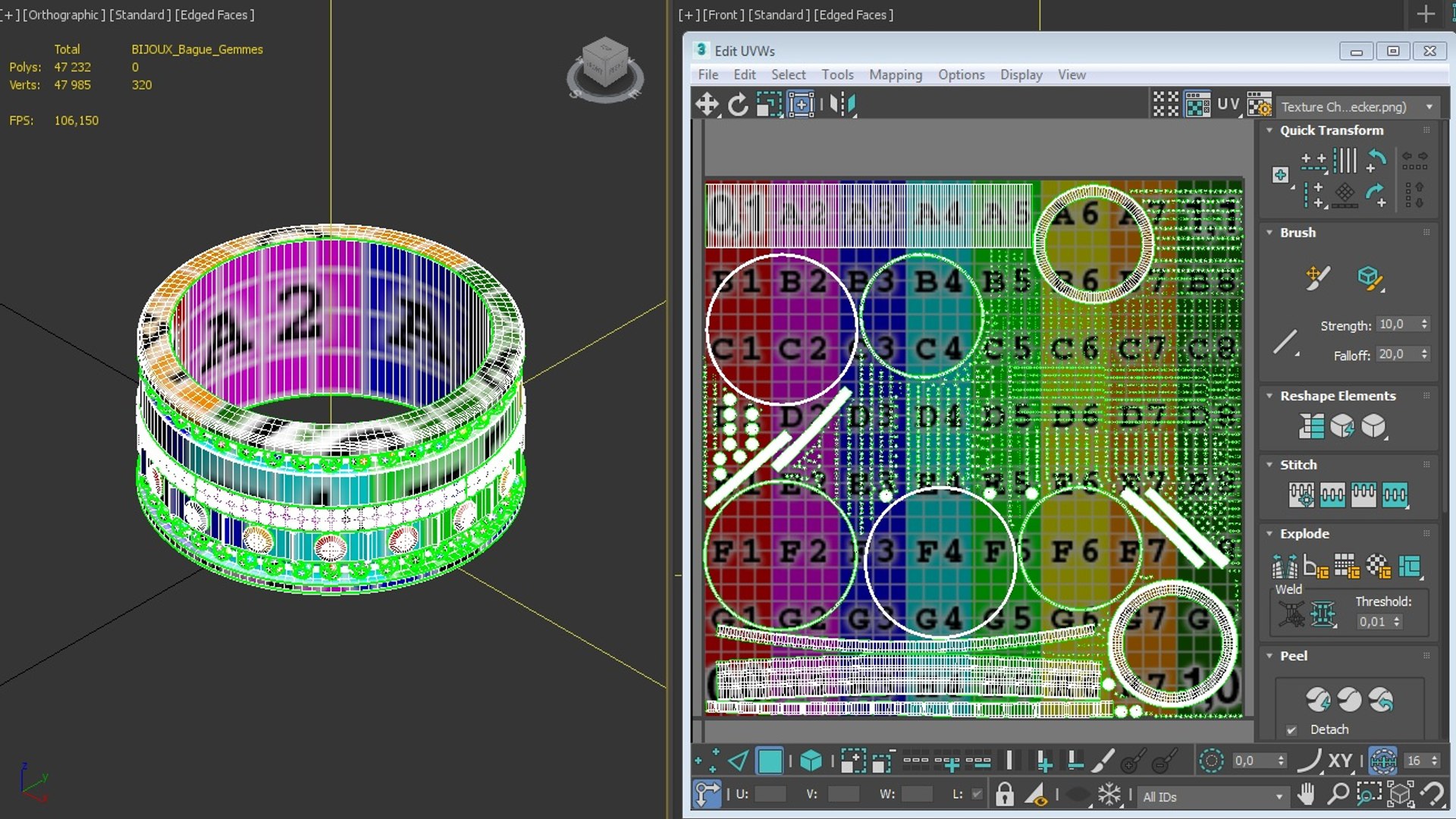1456x819 pixels.
Task: Click the Weld Selected Subobjects icon
Action: tap(1323, 614)
